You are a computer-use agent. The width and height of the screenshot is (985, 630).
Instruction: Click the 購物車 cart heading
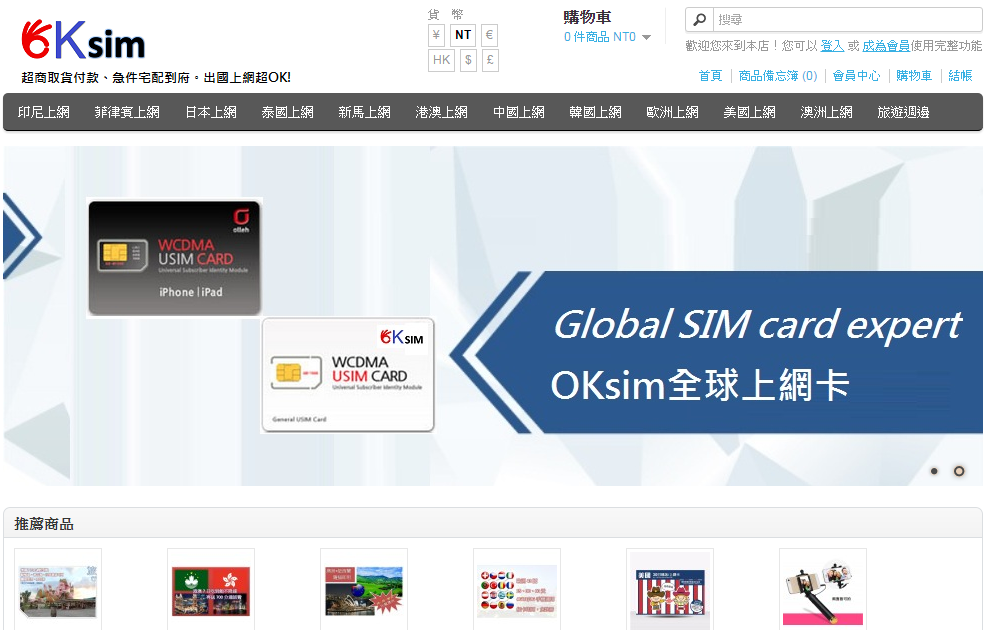coord(587,17)
